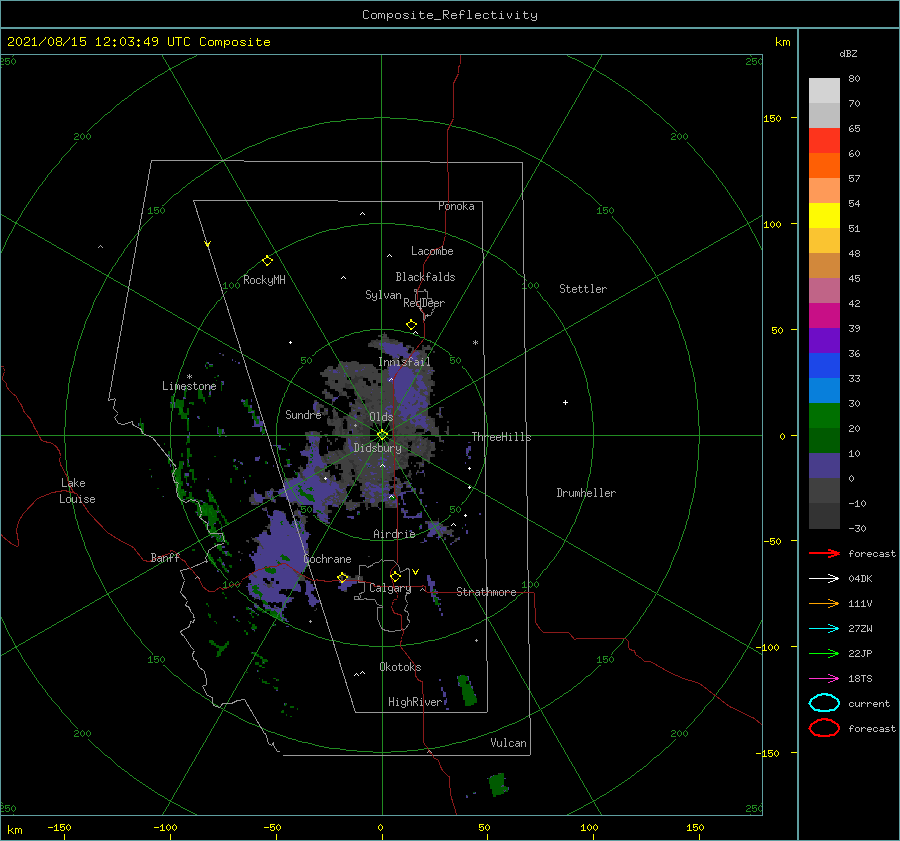Click the red forecast ellipse legend icon
The image size is (900, 841).
pyautogui.click(x=824, y=728)
